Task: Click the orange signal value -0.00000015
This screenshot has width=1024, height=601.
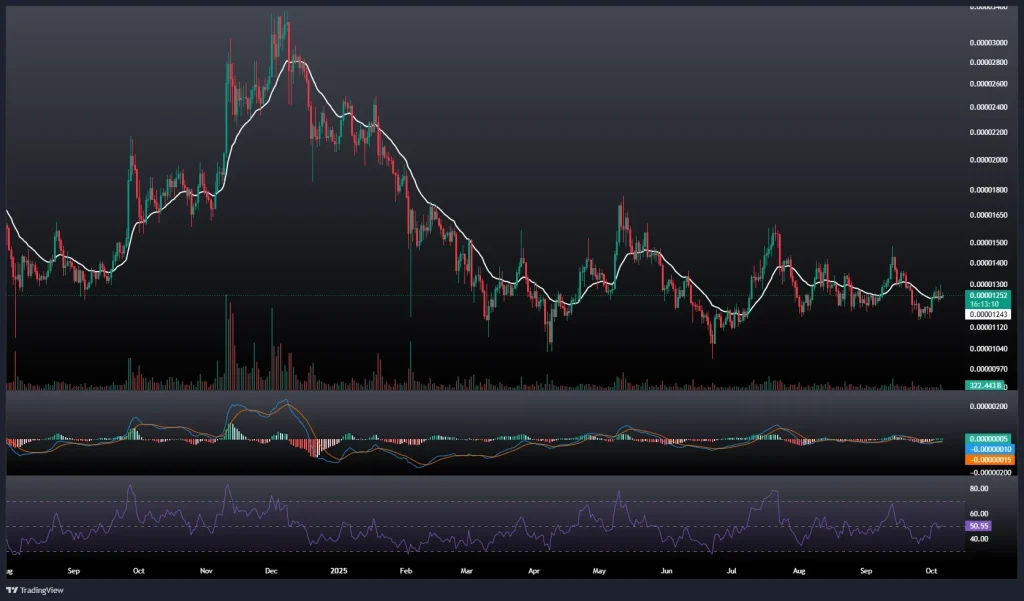Action: [x=987, y=458]
